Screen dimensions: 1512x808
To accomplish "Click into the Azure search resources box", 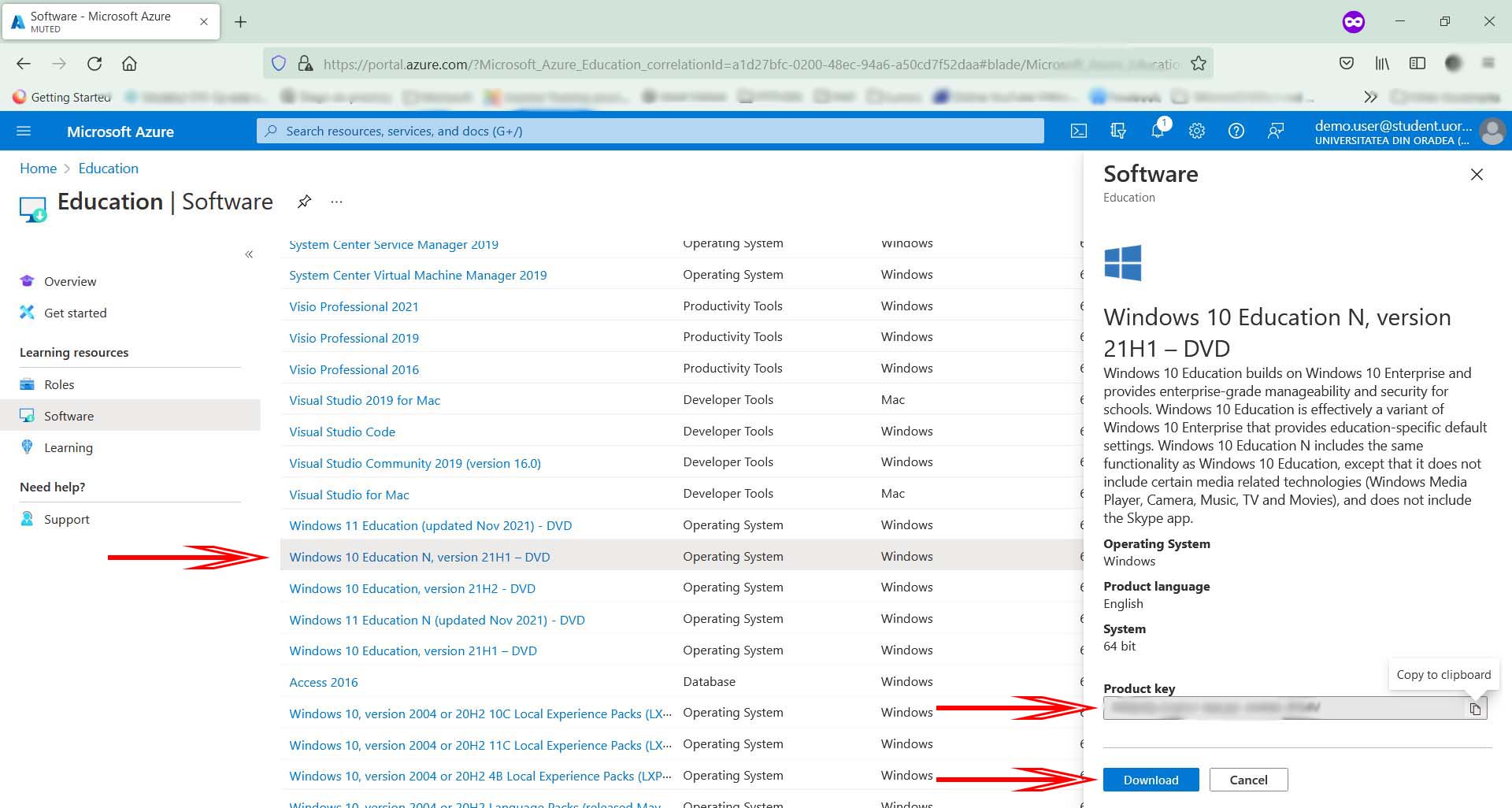I will tap(650, 131).
